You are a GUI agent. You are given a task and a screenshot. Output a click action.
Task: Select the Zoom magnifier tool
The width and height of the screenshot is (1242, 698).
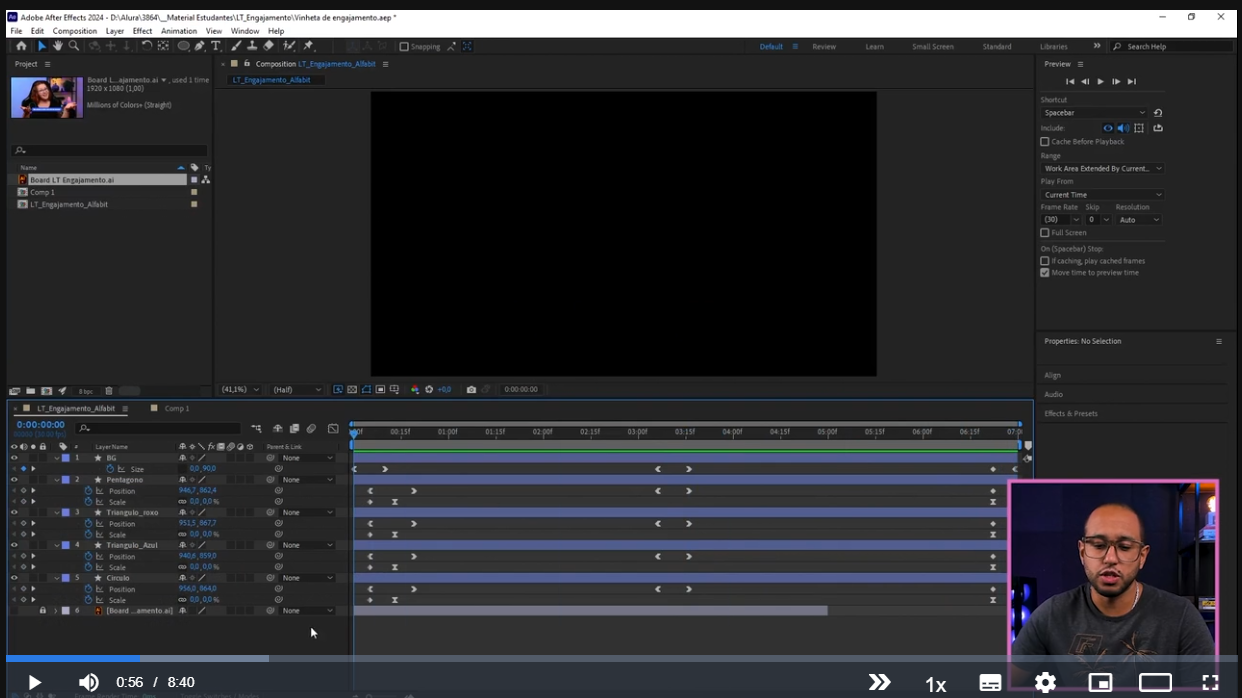pyautogui.click(x=74, y=46)
